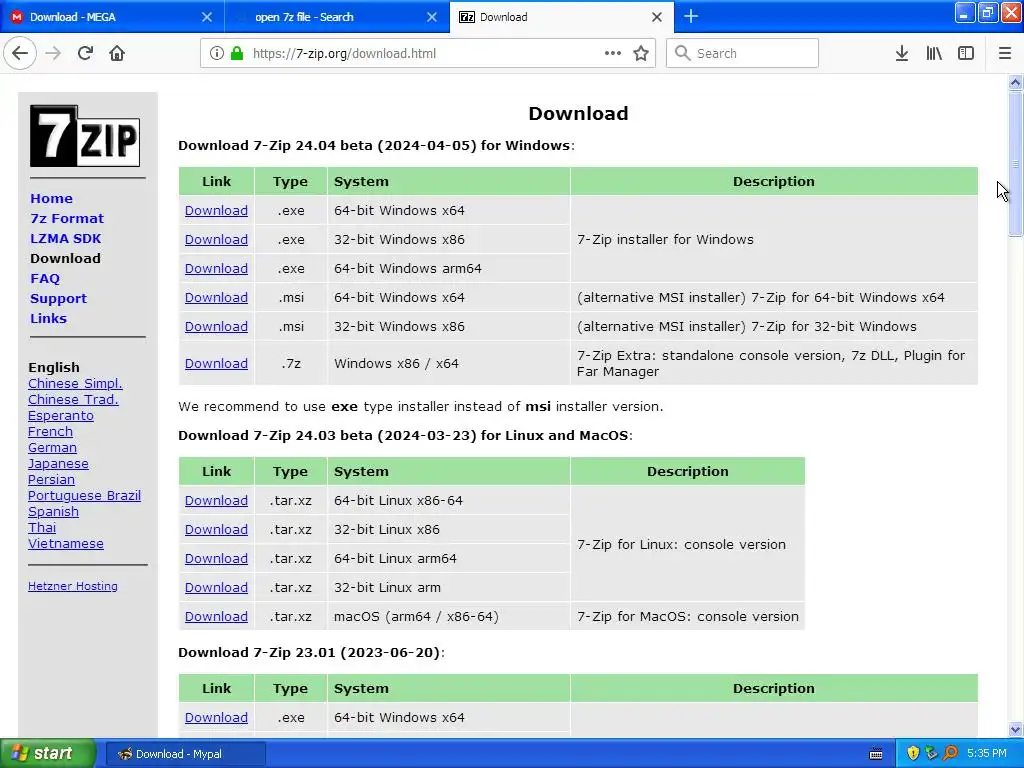Switch language to Persian
Screen dimensions: 1024x768
coord(51,480)
